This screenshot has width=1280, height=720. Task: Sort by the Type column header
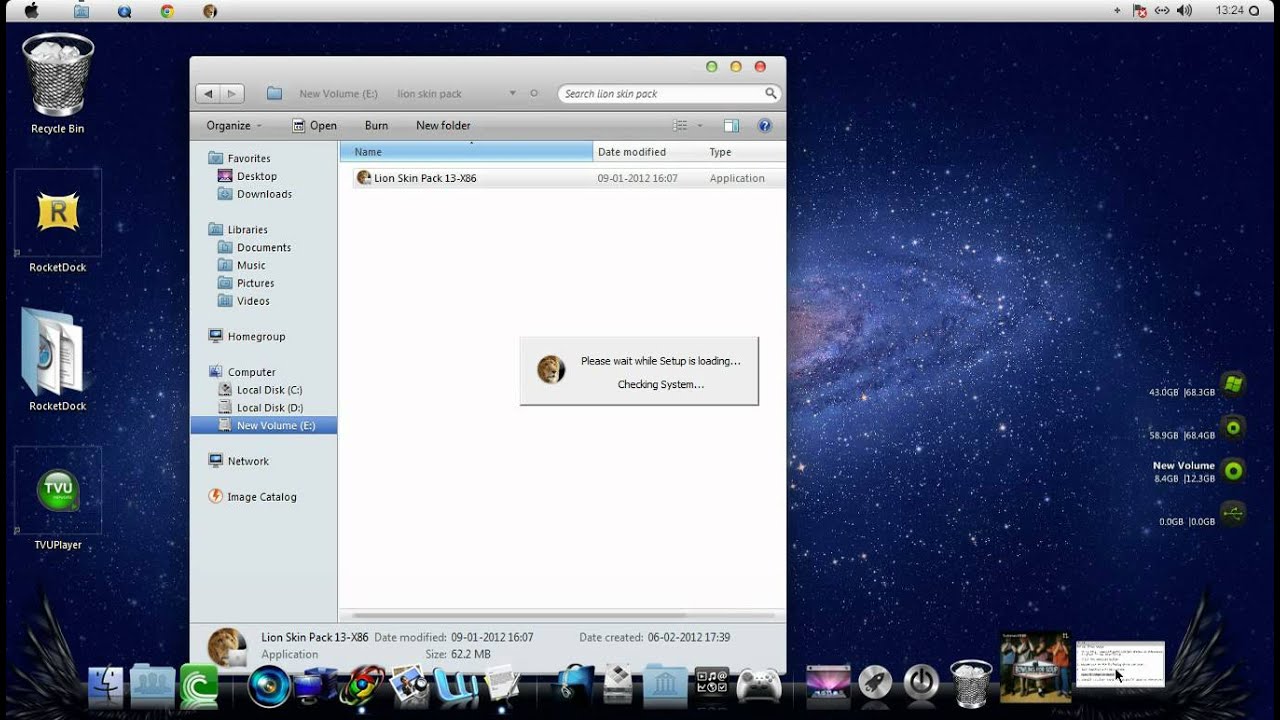(x=745, y=152)
